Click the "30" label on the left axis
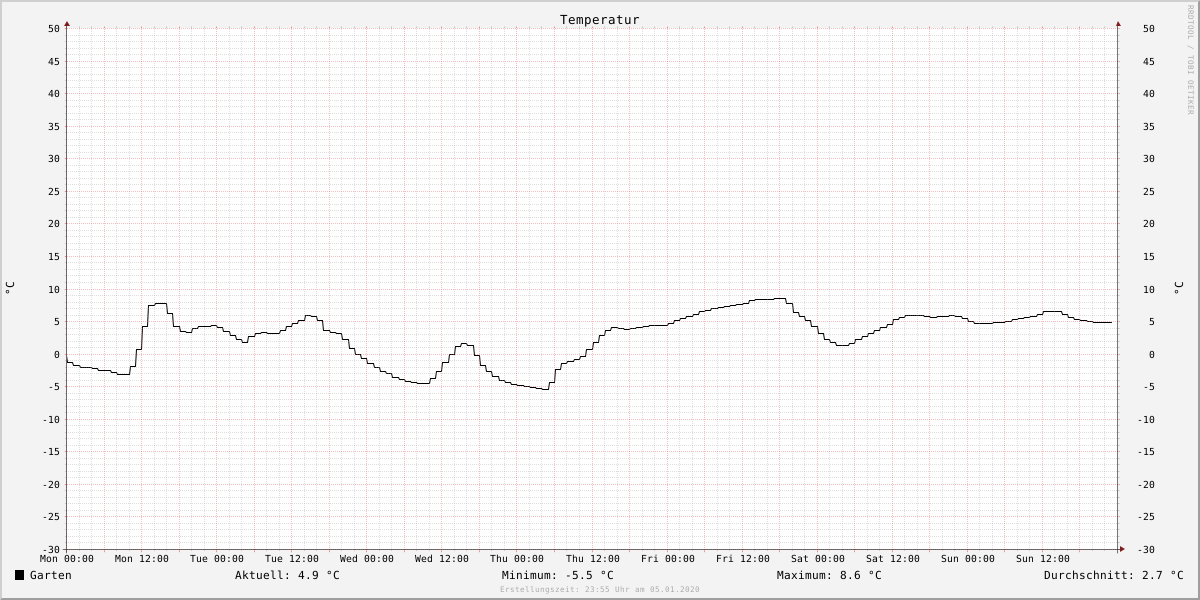This screenshot has height=600, width=1200. tap(54, 159)
